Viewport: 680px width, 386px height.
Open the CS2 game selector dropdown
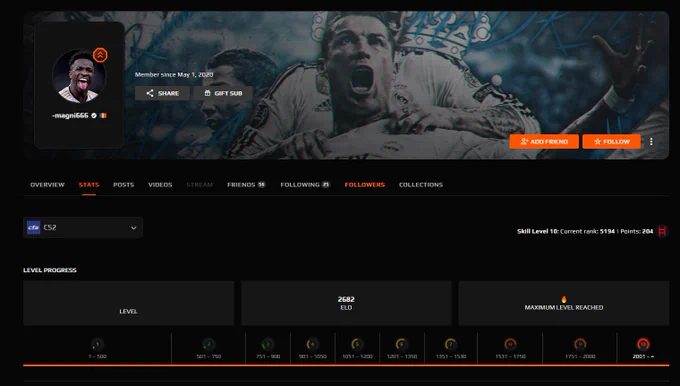pyautogui.click(x=83, y=228)
